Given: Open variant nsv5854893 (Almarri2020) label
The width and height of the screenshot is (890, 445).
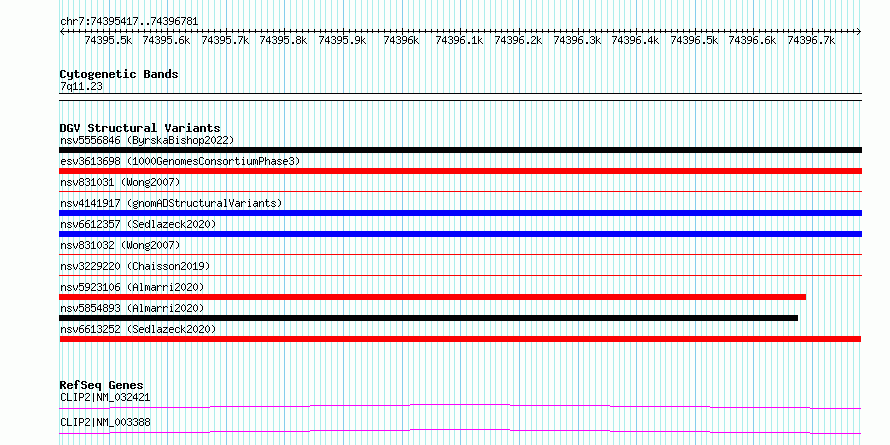Looking at the screenshot, I should click(x=132, y=308).
